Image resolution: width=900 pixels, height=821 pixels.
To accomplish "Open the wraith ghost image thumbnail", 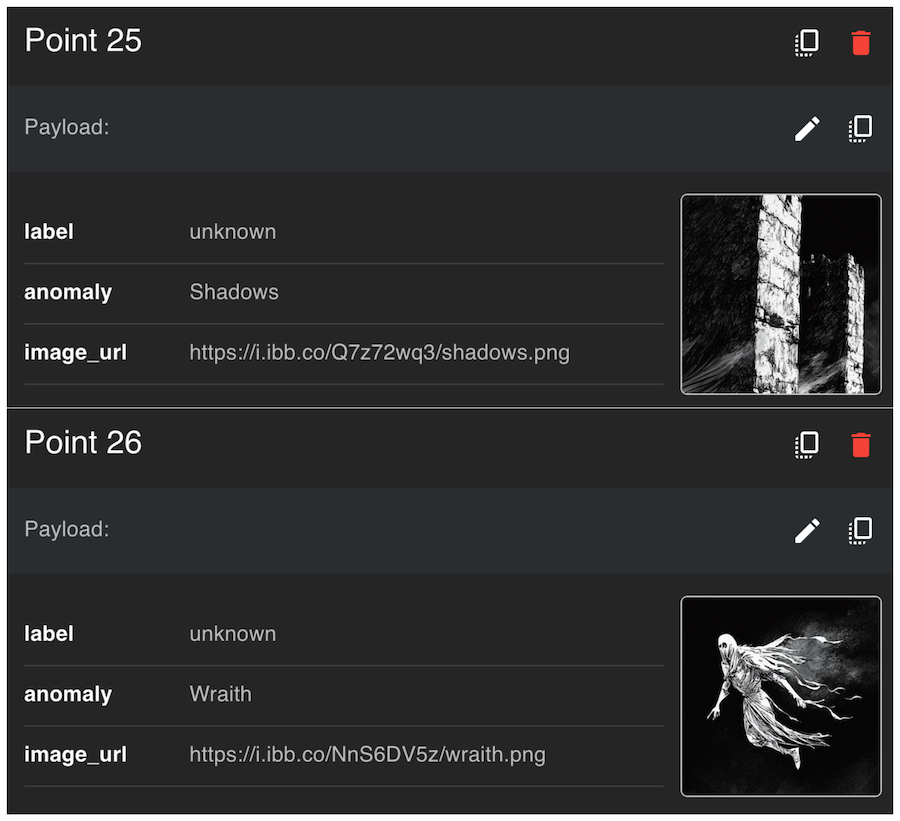I will click(x=780, y=696).
